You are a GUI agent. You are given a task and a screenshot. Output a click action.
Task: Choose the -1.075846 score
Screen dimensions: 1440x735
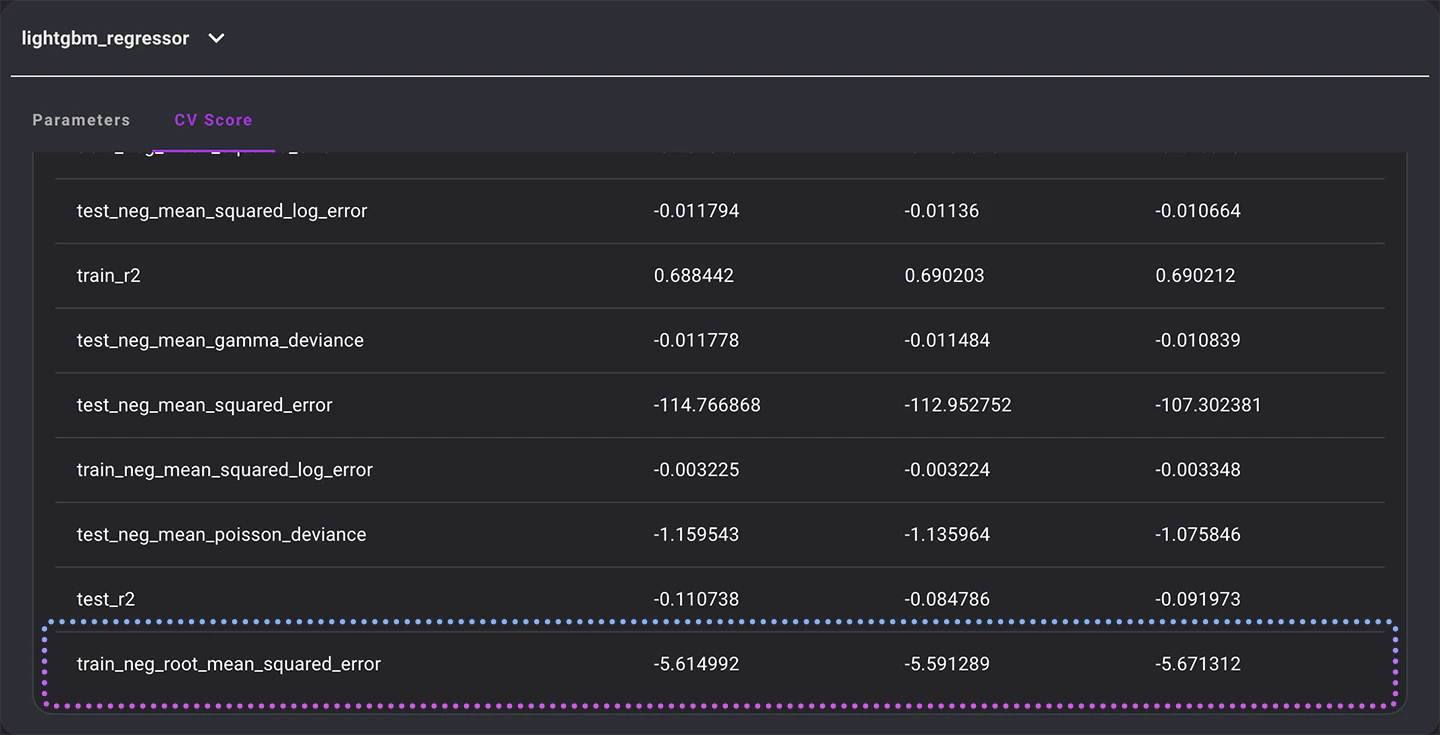(x=1198, y=534)
